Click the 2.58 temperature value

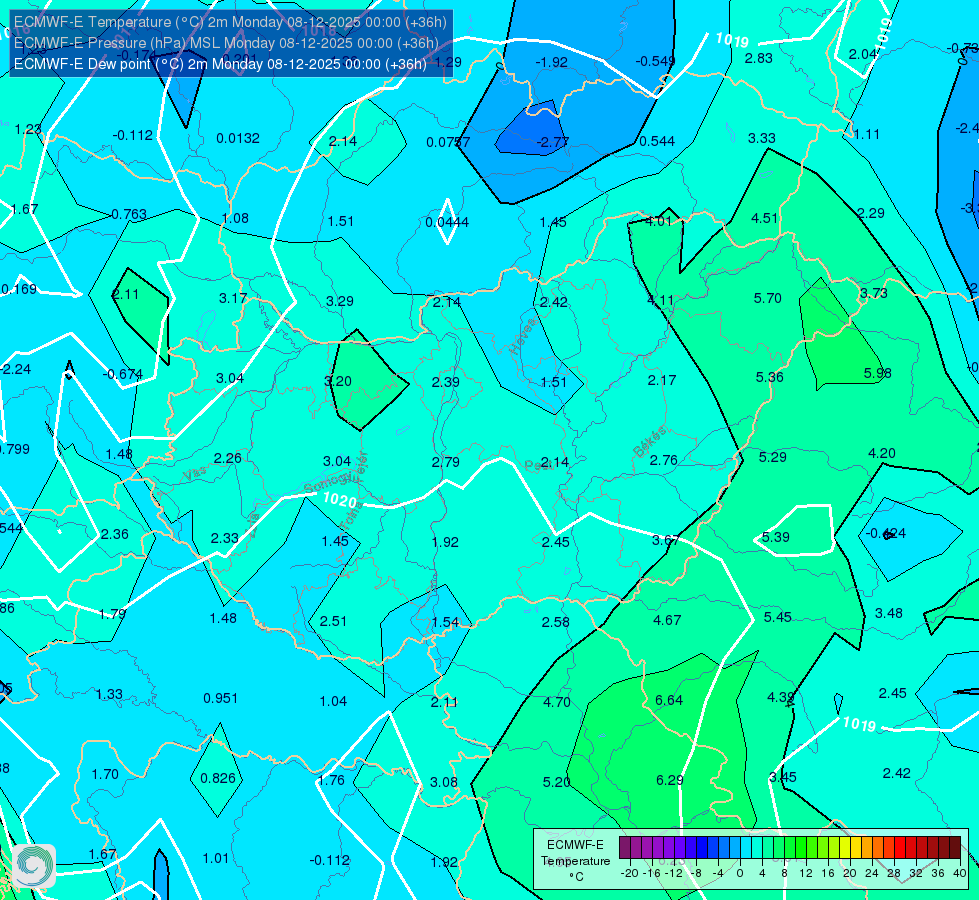click(x=556, y=622)
